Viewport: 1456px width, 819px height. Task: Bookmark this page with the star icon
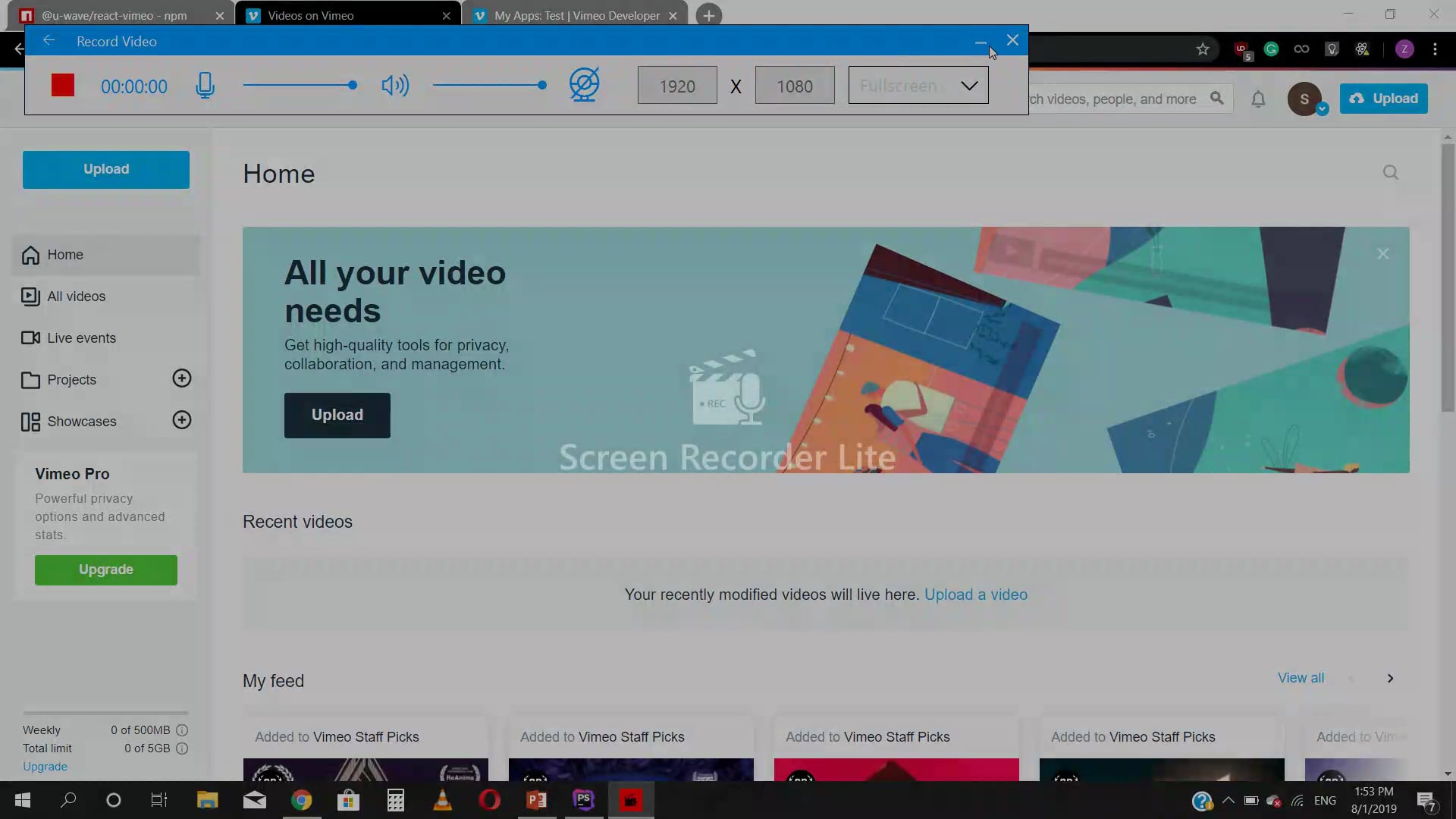point(1203,49)
